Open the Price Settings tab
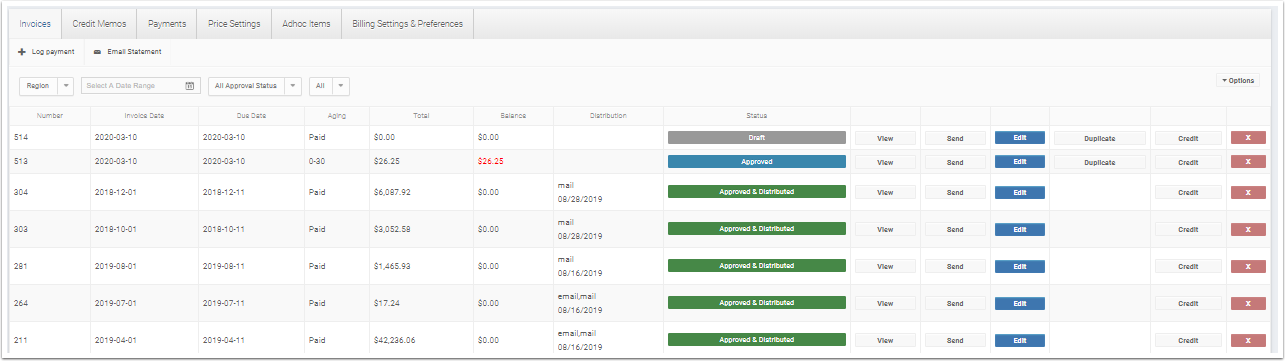Image resolution: width=1285 pixels, height=361 pixels. pyautogui.click(x=234, y=23)
